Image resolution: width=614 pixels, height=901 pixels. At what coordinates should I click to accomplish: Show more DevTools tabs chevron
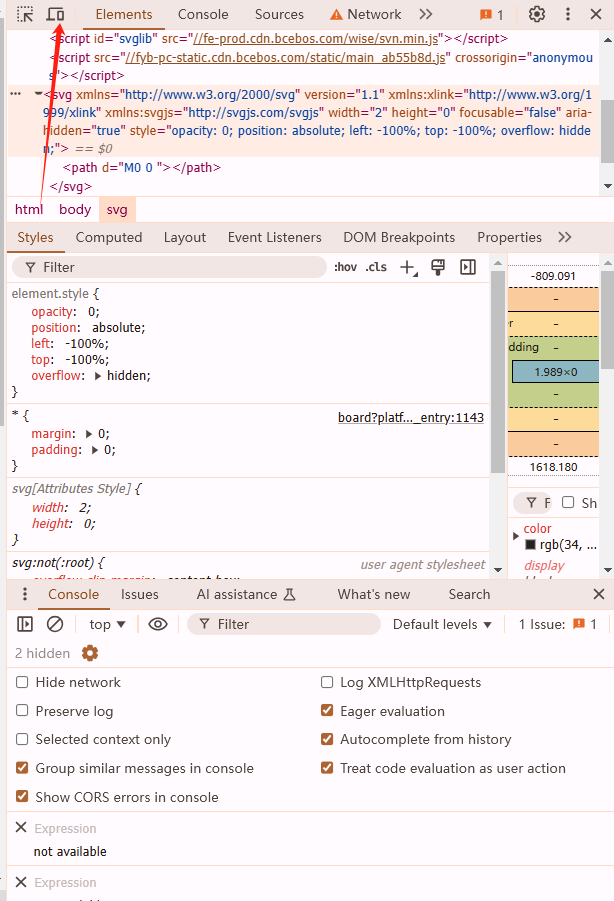pos(426,14)
